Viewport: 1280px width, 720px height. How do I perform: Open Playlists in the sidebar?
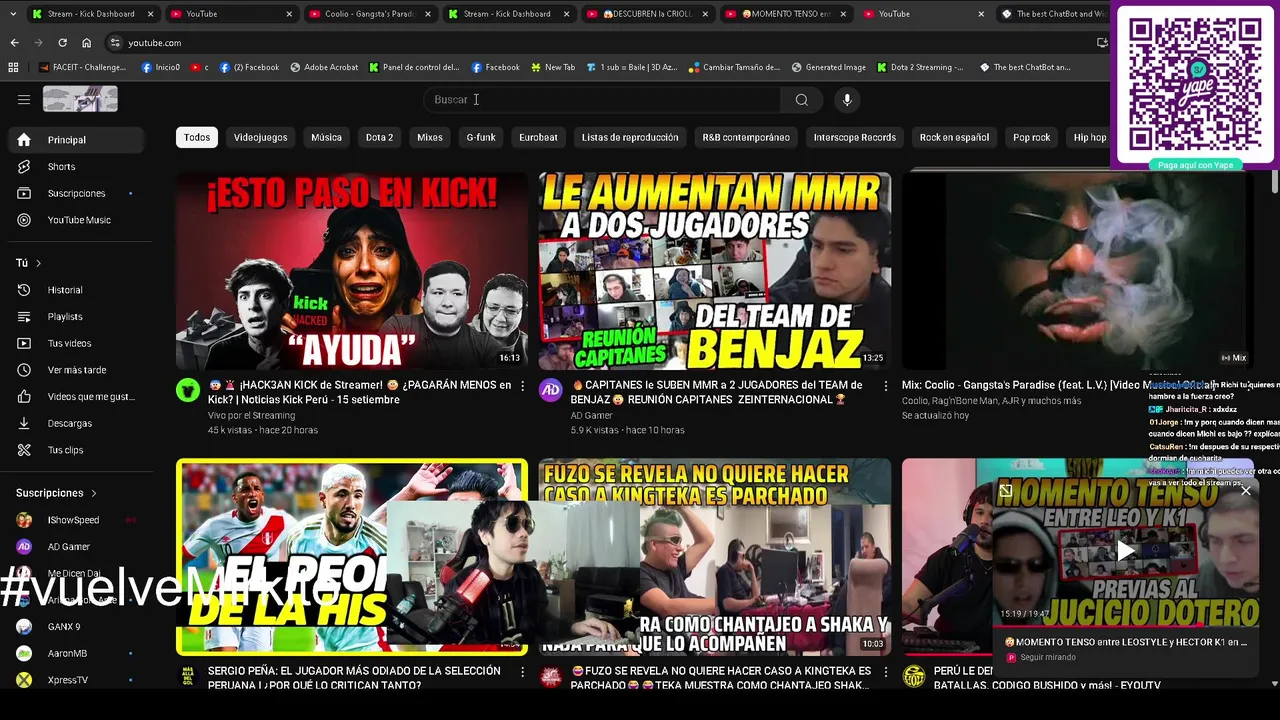tap(66, 317)
